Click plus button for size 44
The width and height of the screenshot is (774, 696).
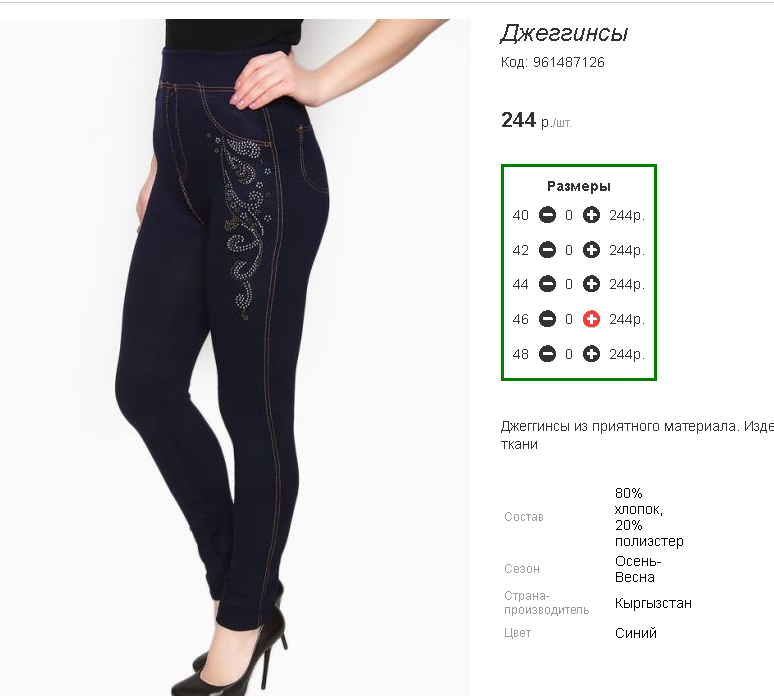pos(591,284)
